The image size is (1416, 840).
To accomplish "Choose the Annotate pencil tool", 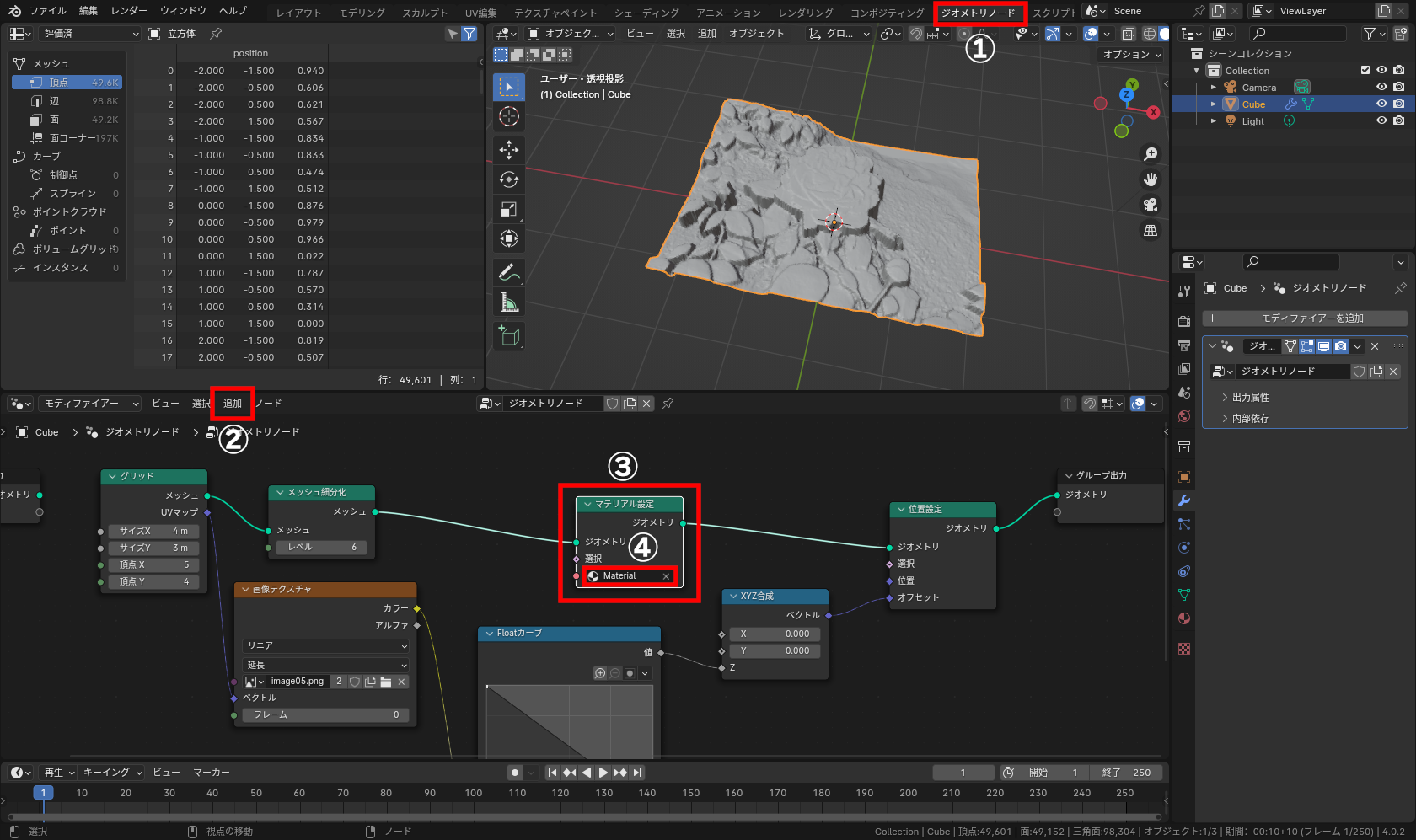I will tap(509, 273).
